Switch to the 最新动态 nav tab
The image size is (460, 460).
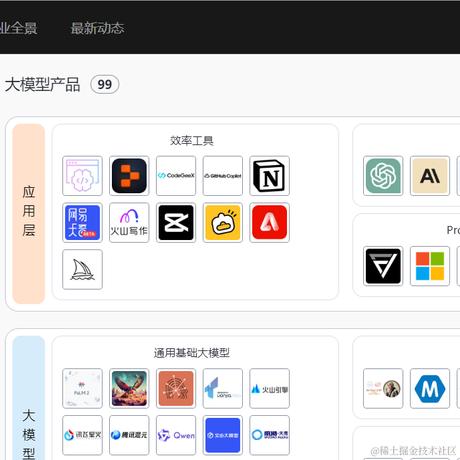tap(97, 28)
